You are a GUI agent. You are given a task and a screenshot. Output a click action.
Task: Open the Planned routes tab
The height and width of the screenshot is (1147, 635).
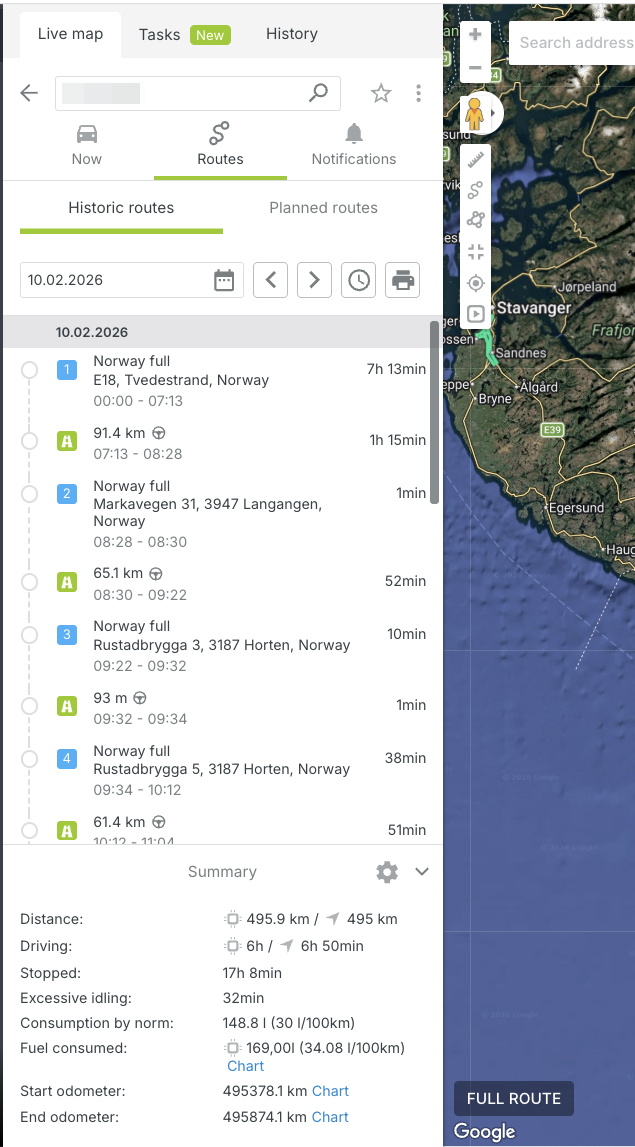[x=323, y=208]
